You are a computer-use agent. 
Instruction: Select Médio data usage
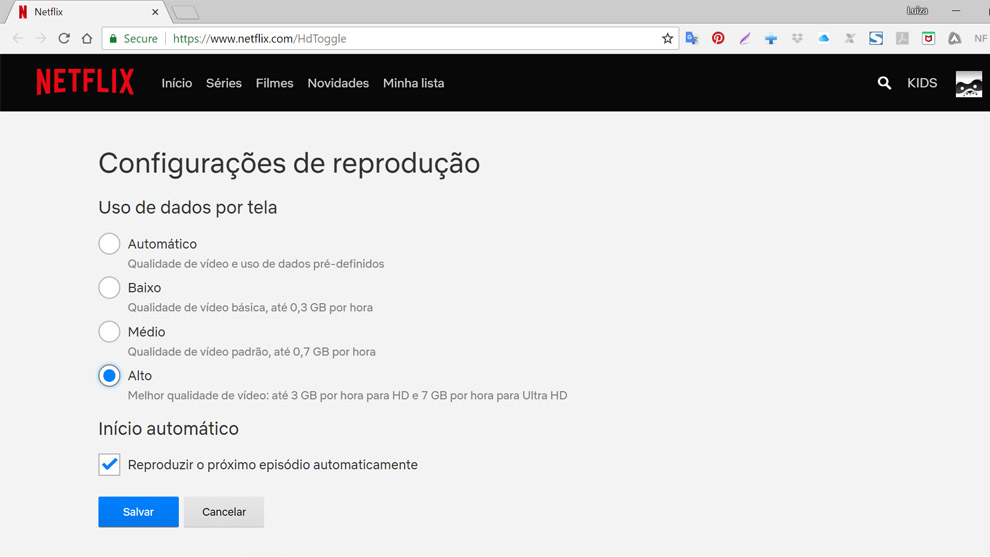coord(109,332)
